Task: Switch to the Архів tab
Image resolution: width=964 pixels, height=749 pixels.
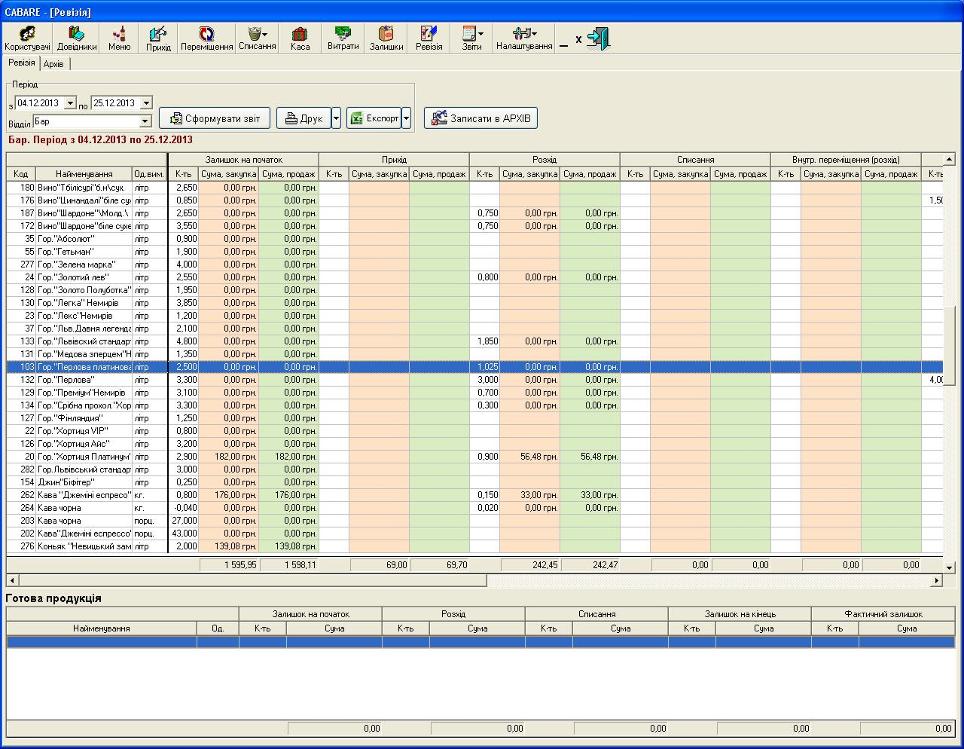Action: [53, 63]
